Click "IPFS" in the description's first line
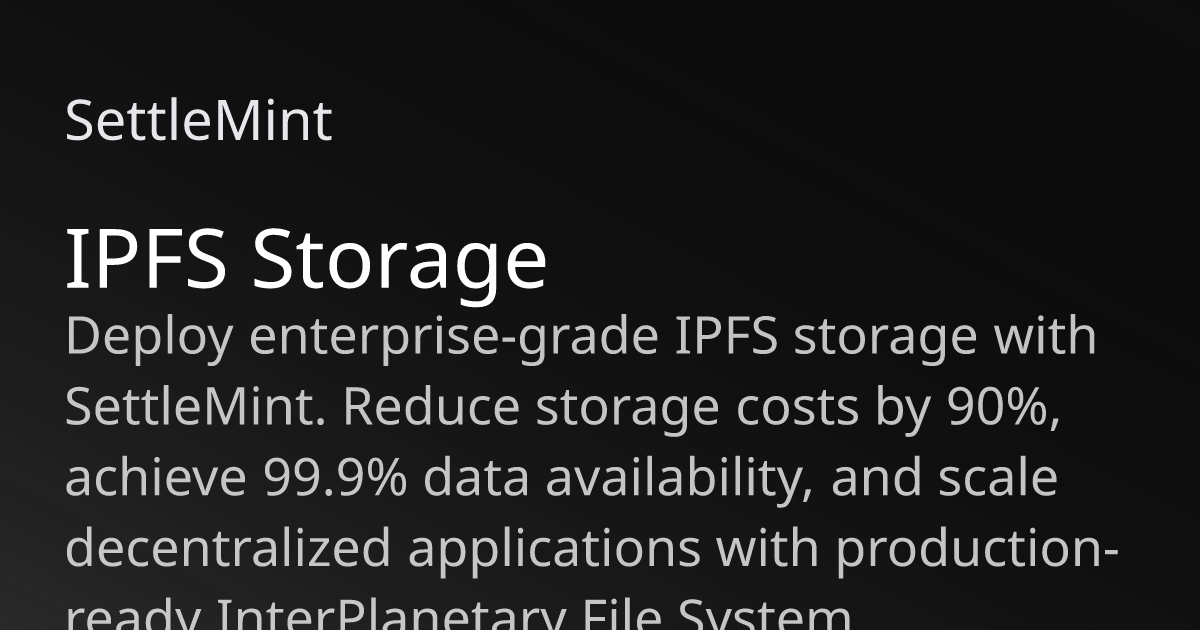Viewport: 1200px width, 630px height. point(727,338)
